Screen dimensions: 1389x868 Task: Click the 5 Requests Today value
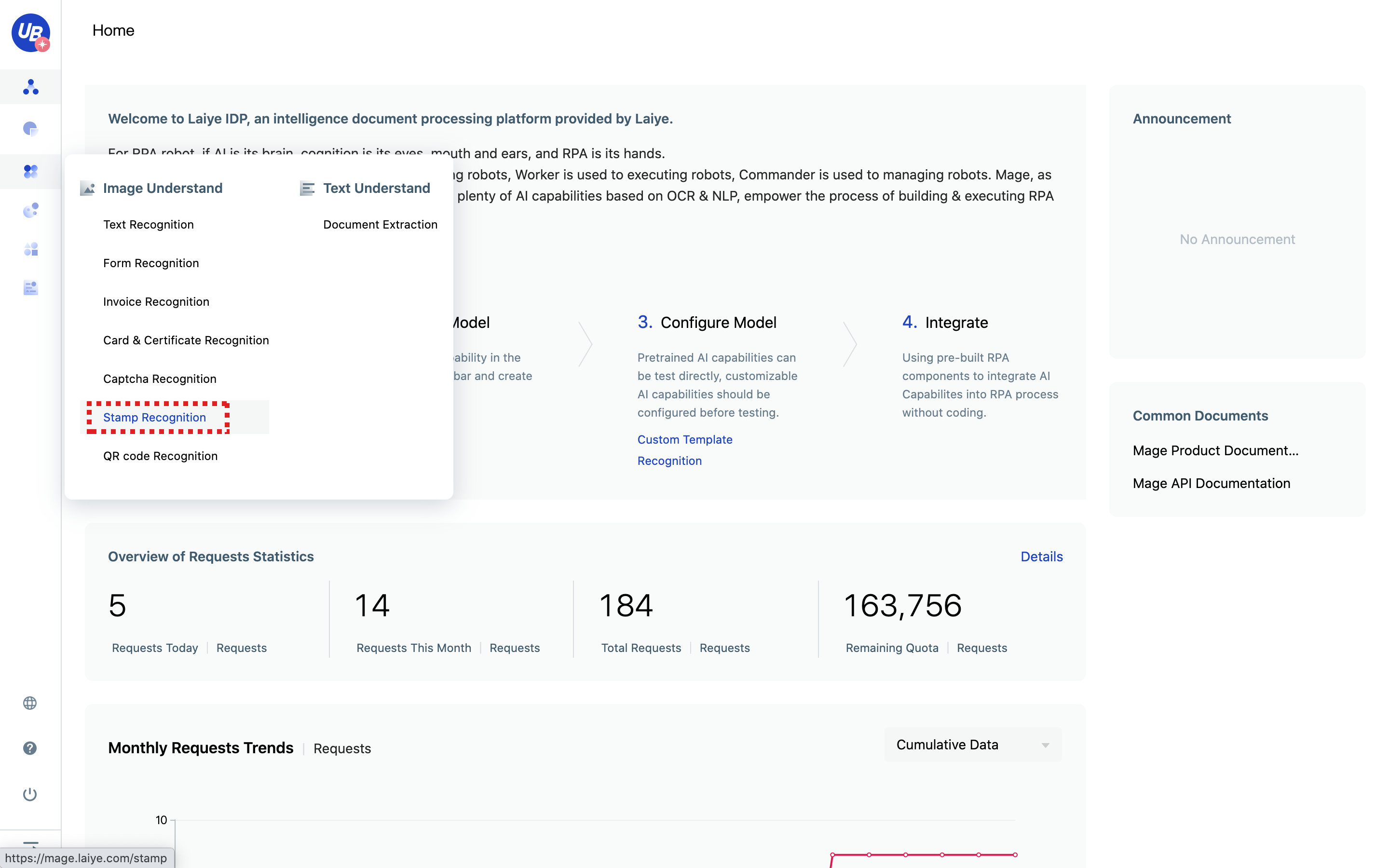pos(117,606)
